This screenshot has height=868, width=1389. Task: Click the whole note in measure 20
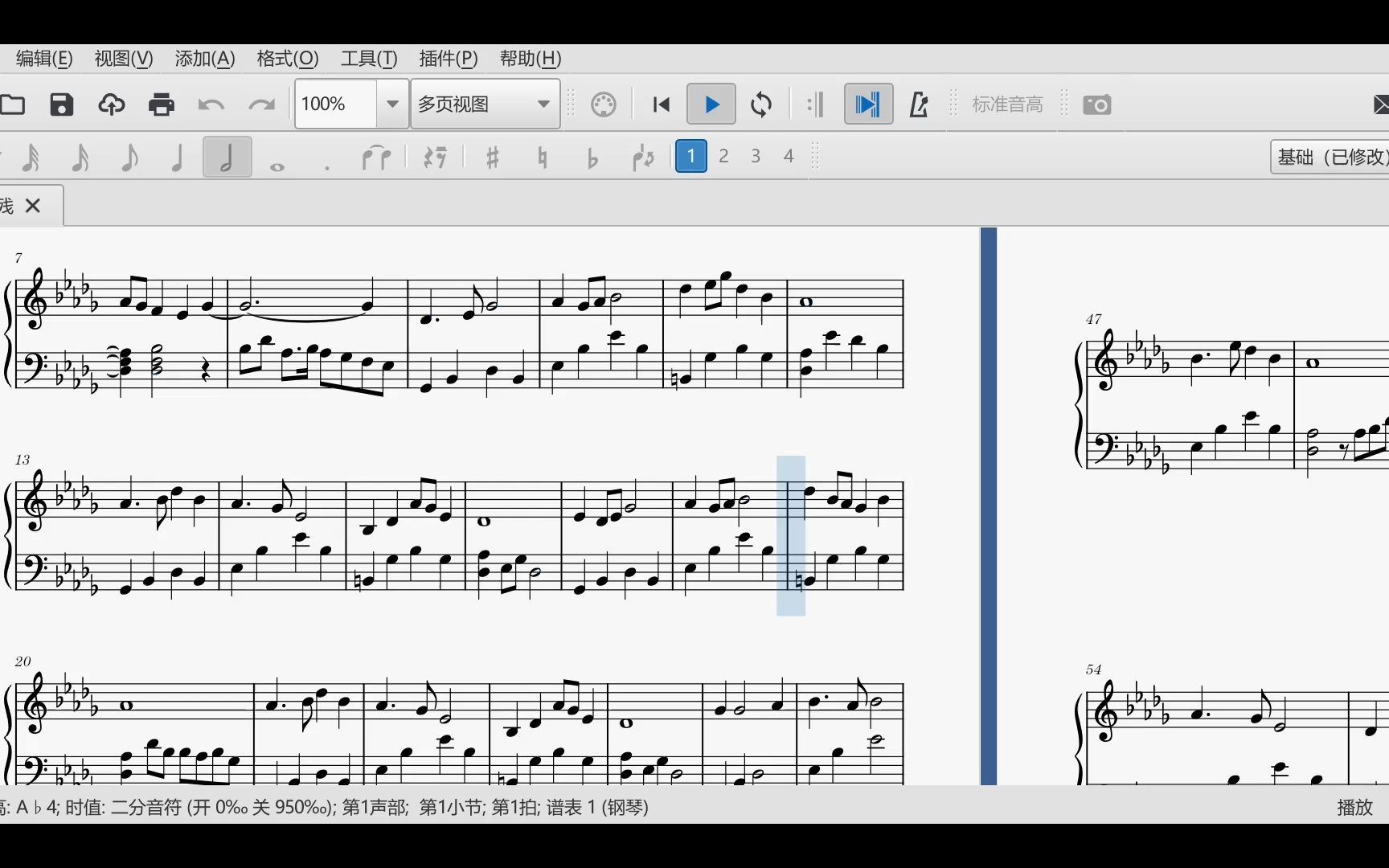[126, 706]
